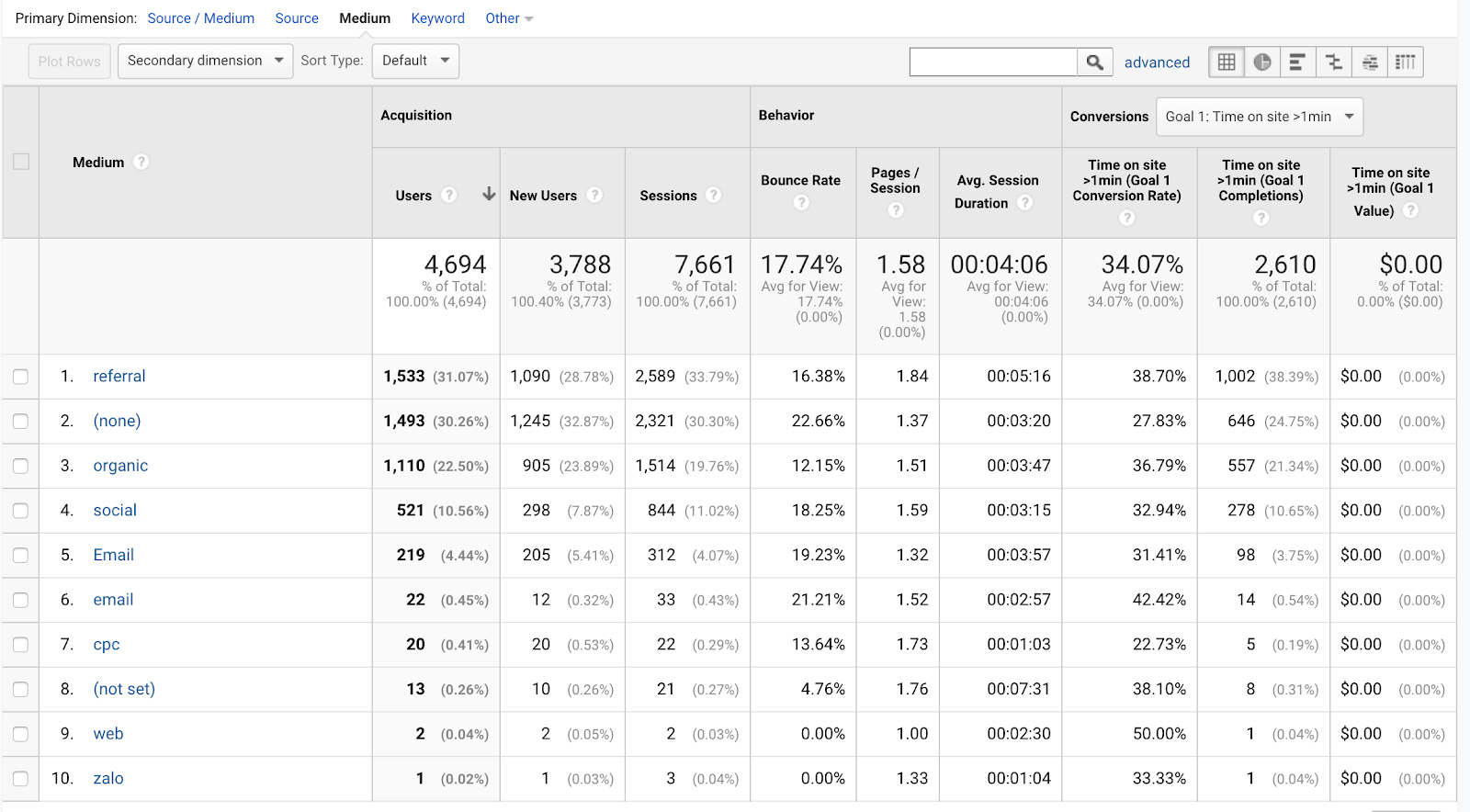
Task: Select Keyword primary dimension
Action: (437, 18)
